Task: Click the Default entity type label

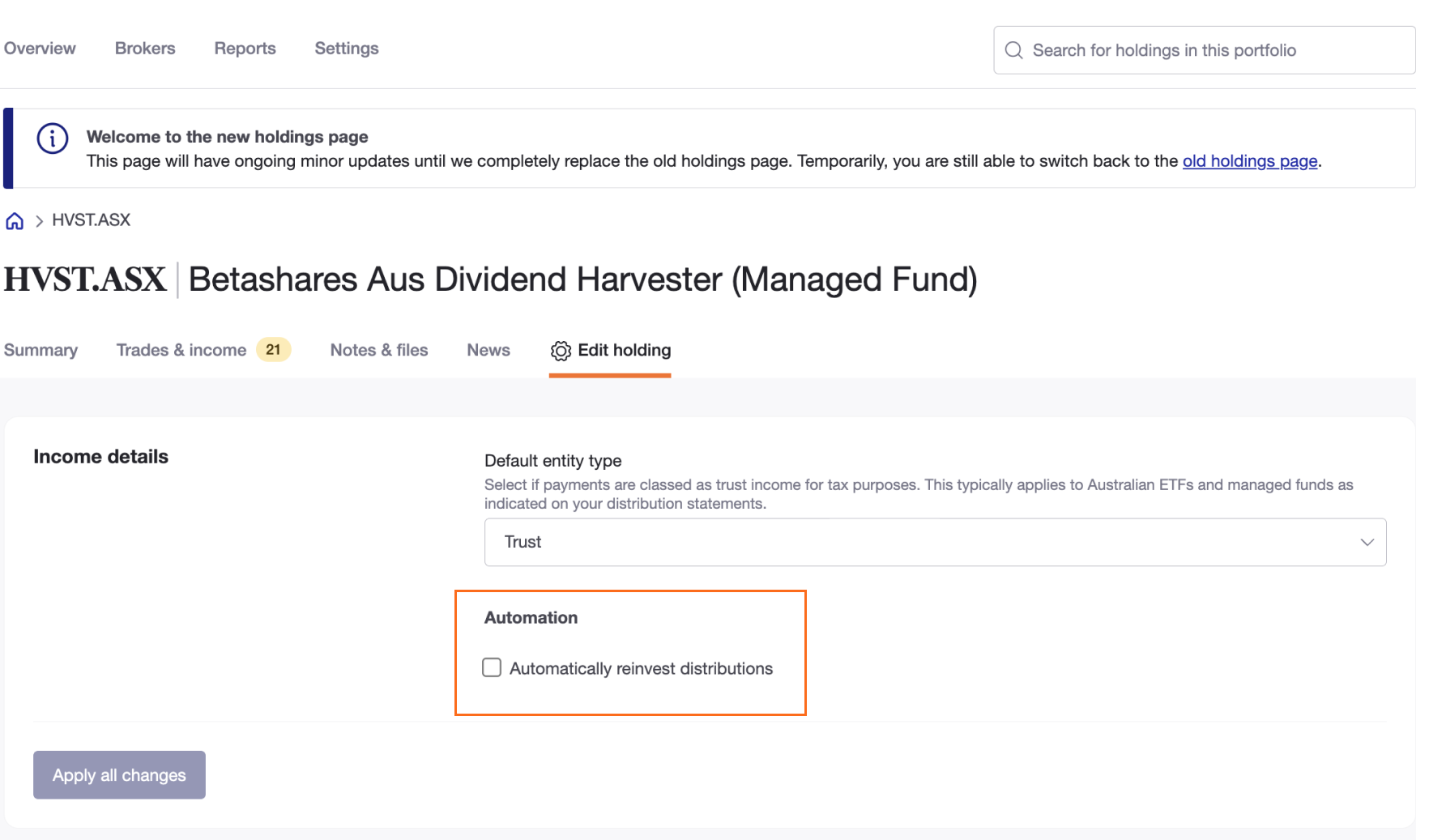Action: (x=552, y=461)
